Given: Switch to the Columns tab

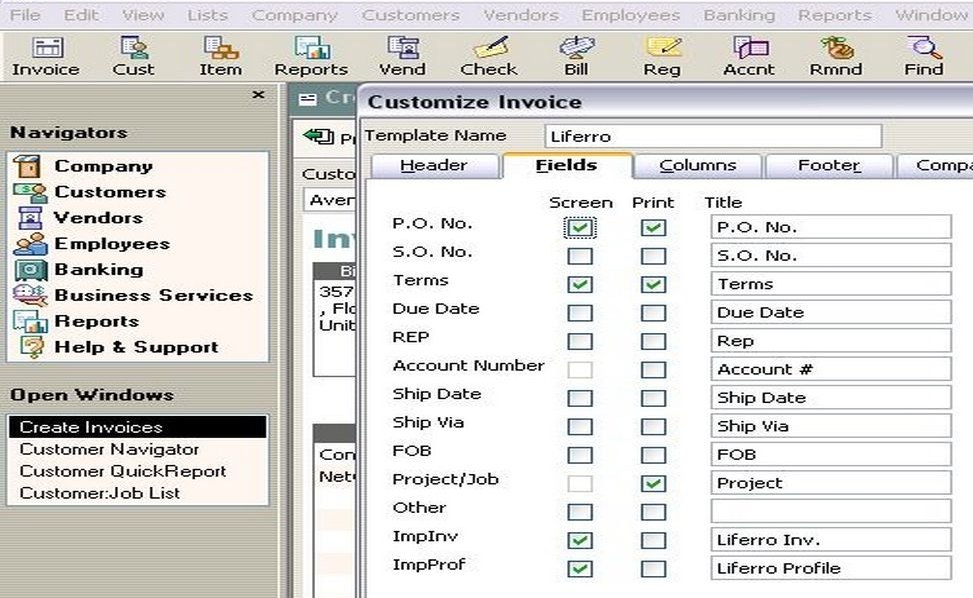Looking at the screenshot, I should (x=699, y=165).
